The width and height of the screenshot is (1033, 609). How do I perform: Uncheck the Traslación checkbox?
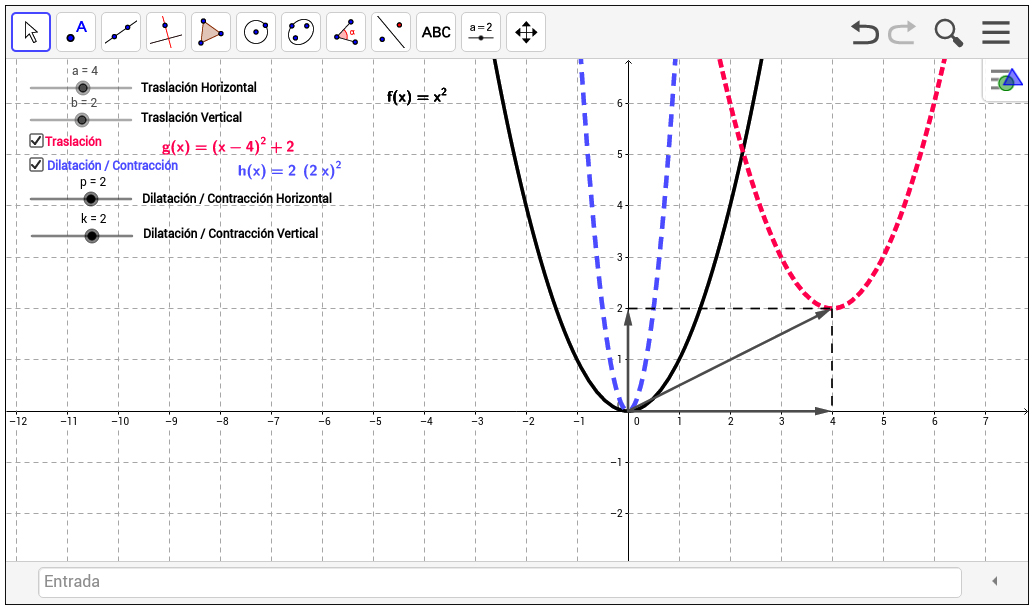(37, 141)
